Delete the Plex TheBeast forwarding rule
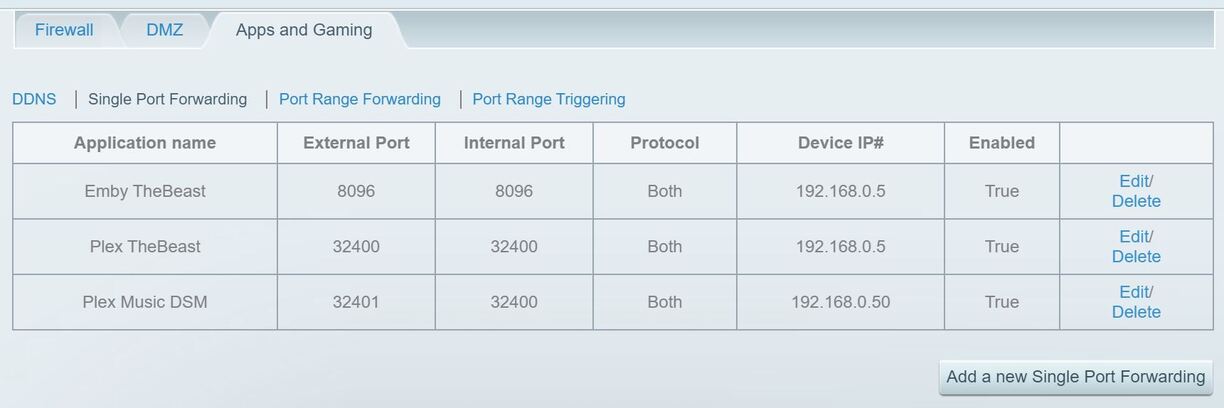Image resolution: width=1224 pixels, height=408 pixels. point(1136,256)
